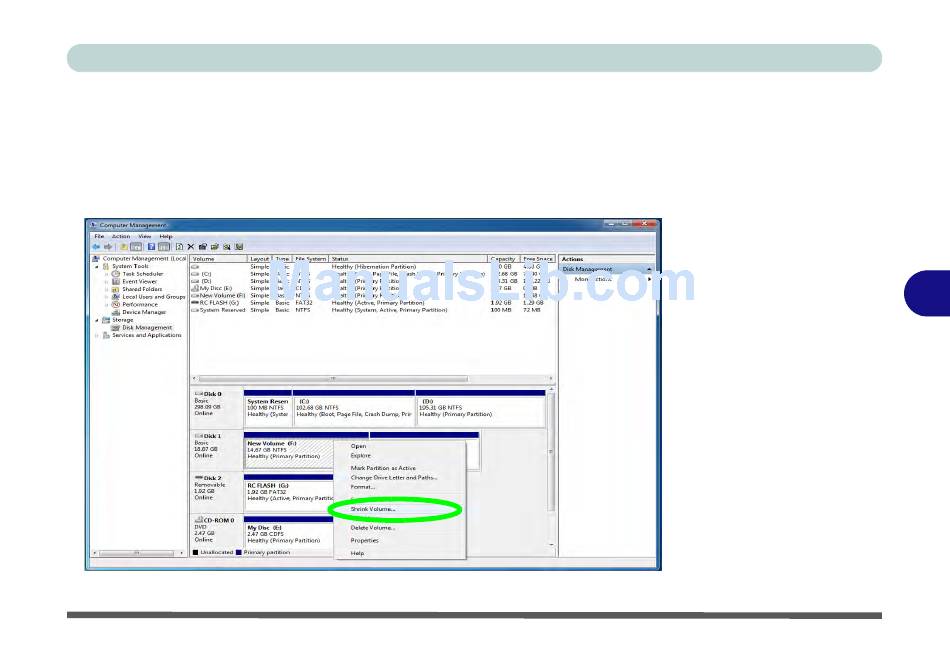The width and height of the screenshot is (950, 669).
Task: Open the Action menu
Action: click(121, 236)
